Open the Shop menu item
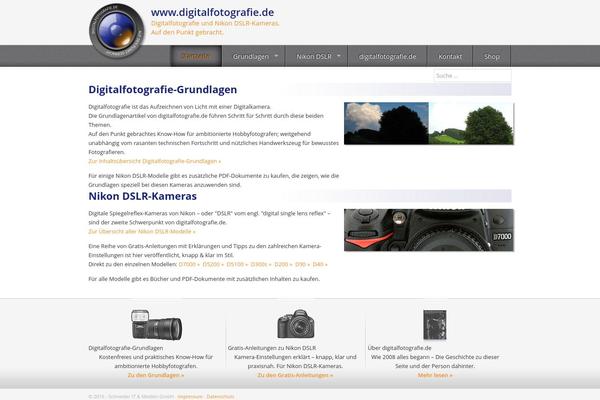Image resolution: width=600 pixels, height=400 pixels. pyautogui.click(x=492, y=56)
